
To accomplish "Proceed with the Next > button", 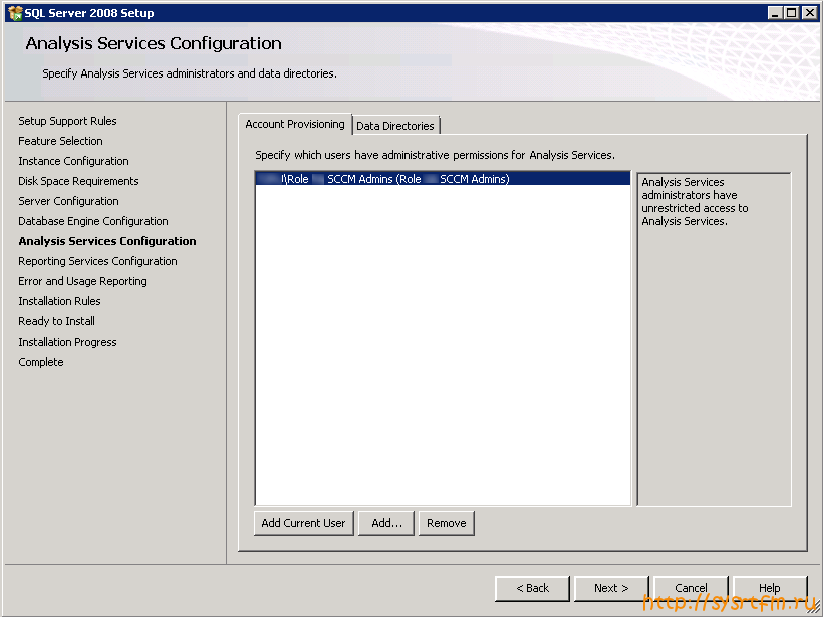I will pyautogui.click(x=611, y=588).
